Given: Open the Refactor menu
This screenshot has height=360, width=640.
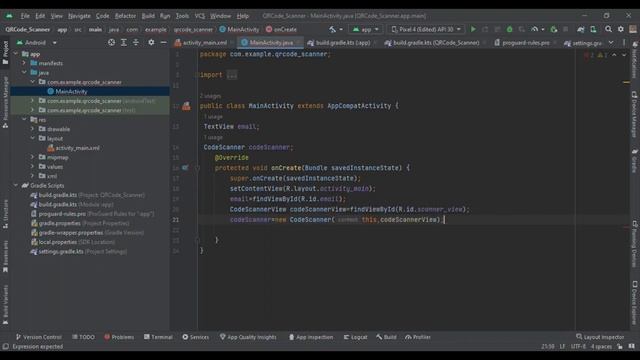Looking at the screenshot, I should [x=125, y=16].
